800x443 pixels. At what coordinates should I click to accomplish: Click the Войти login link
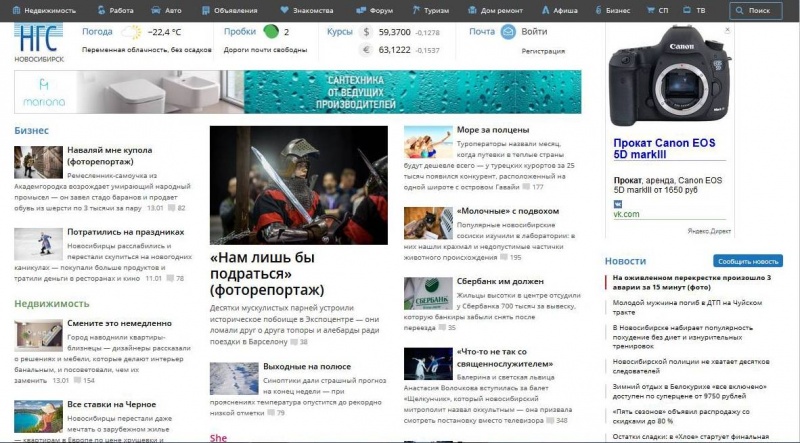pos(534,32)
